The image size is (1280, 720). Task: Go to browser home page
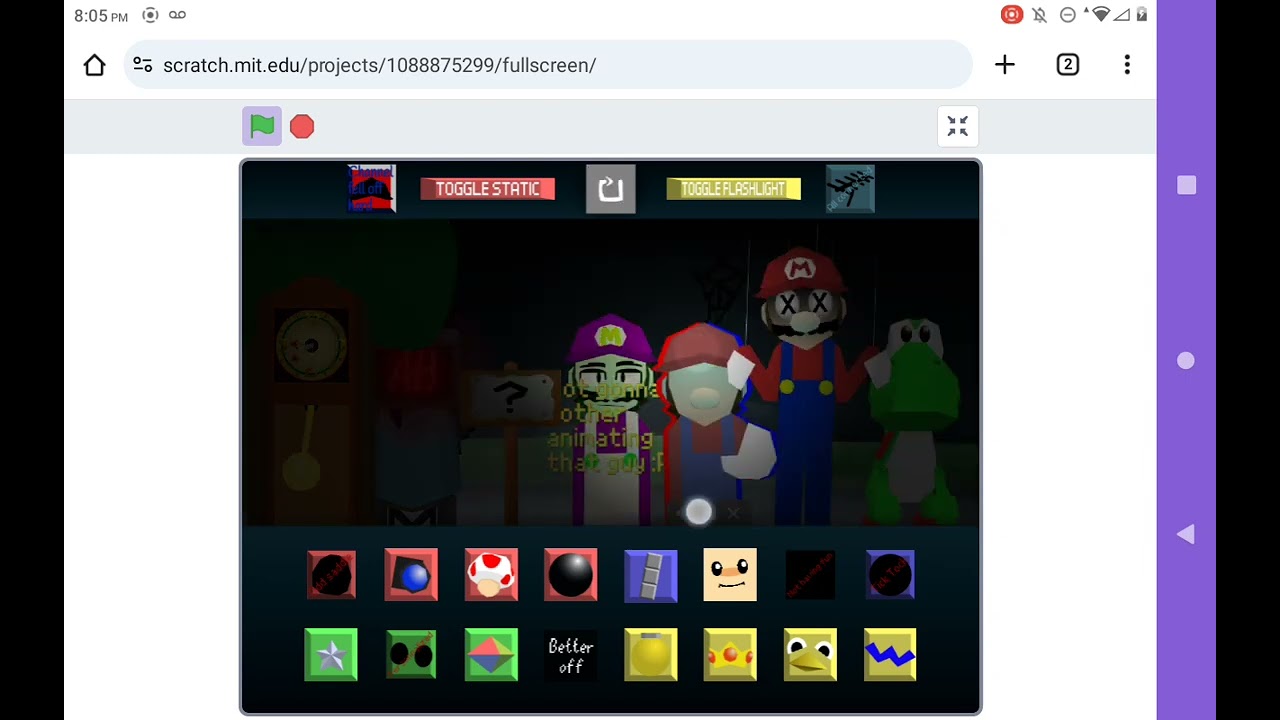tap(94, 65)
